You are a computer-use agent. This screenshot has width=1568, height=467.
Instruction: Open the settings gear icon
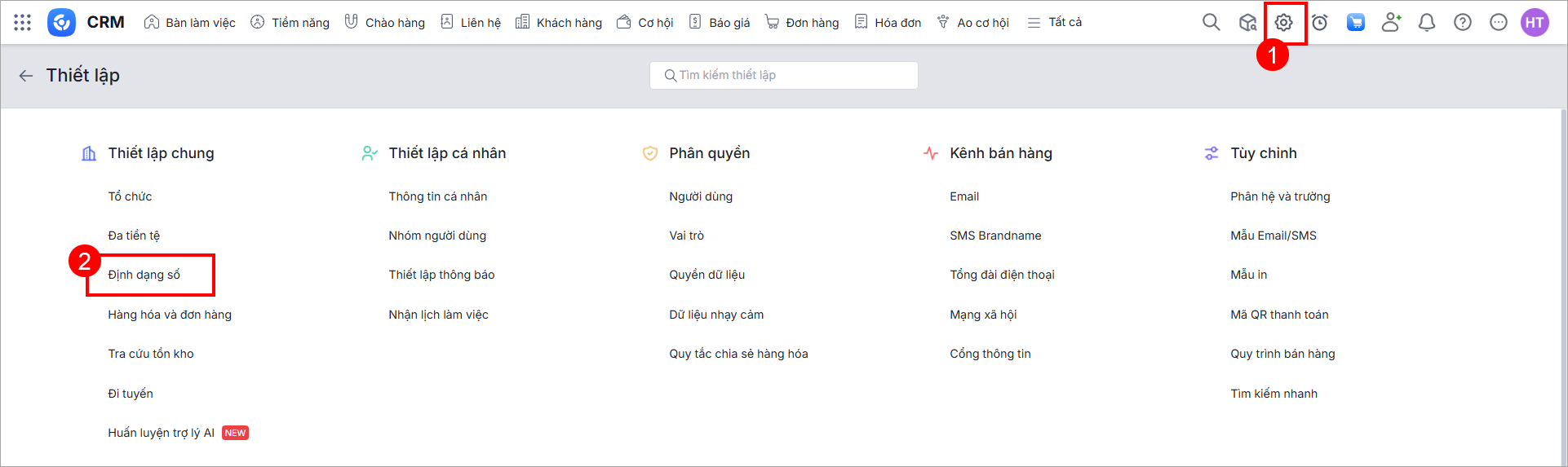[1283, 23]
